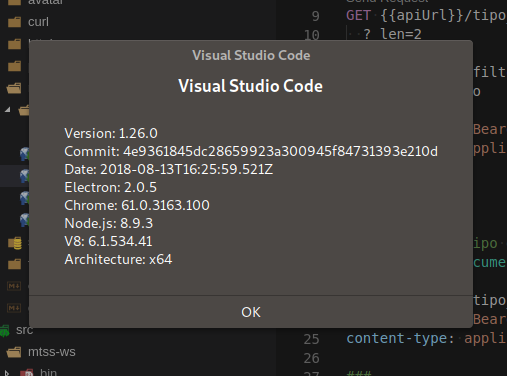Select the curl folder icon
The width and height of the screenshot is (507, 376).
(x=14, y=22)
